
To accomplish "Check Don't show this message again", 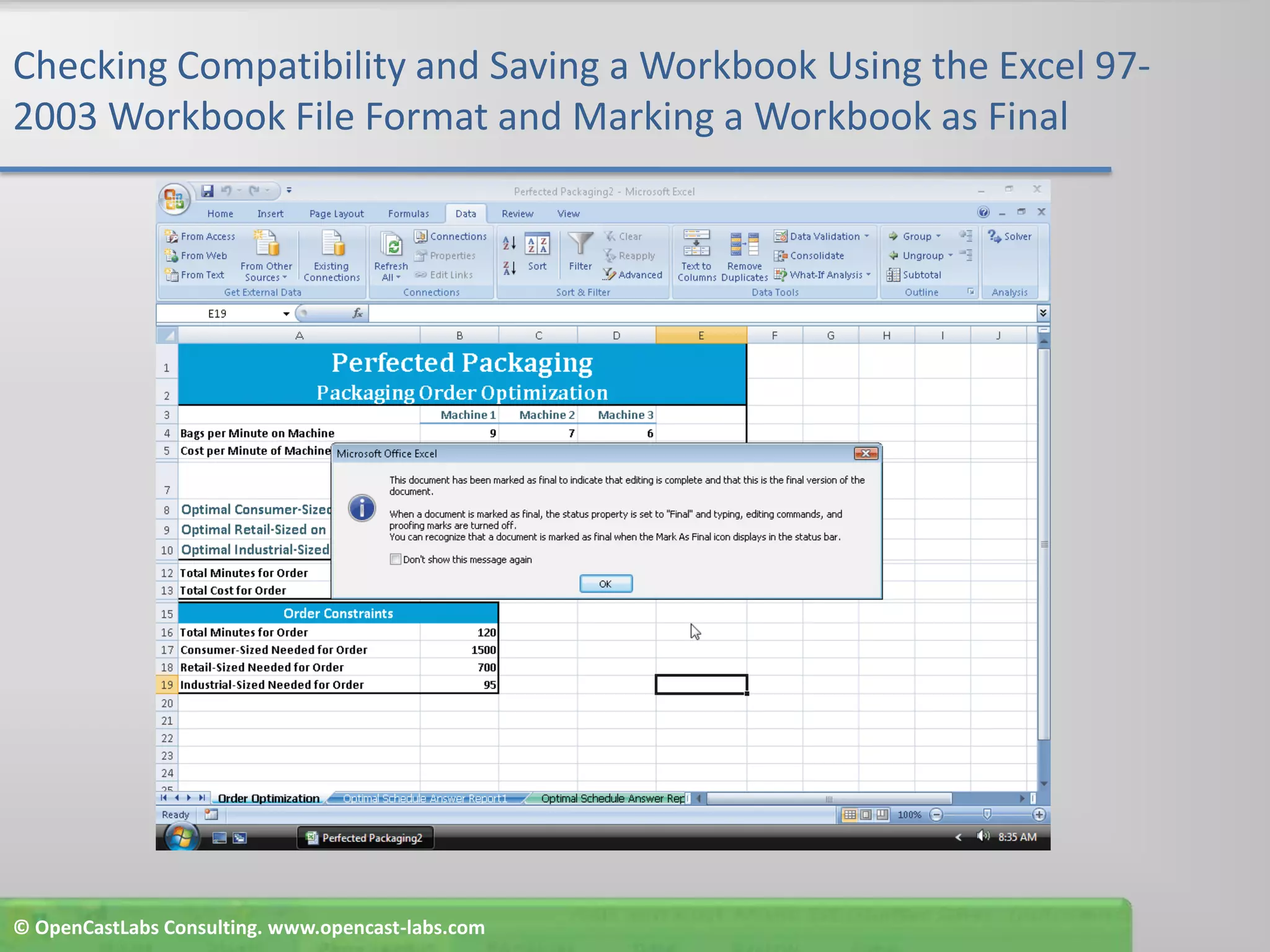I will pos(396,559).
